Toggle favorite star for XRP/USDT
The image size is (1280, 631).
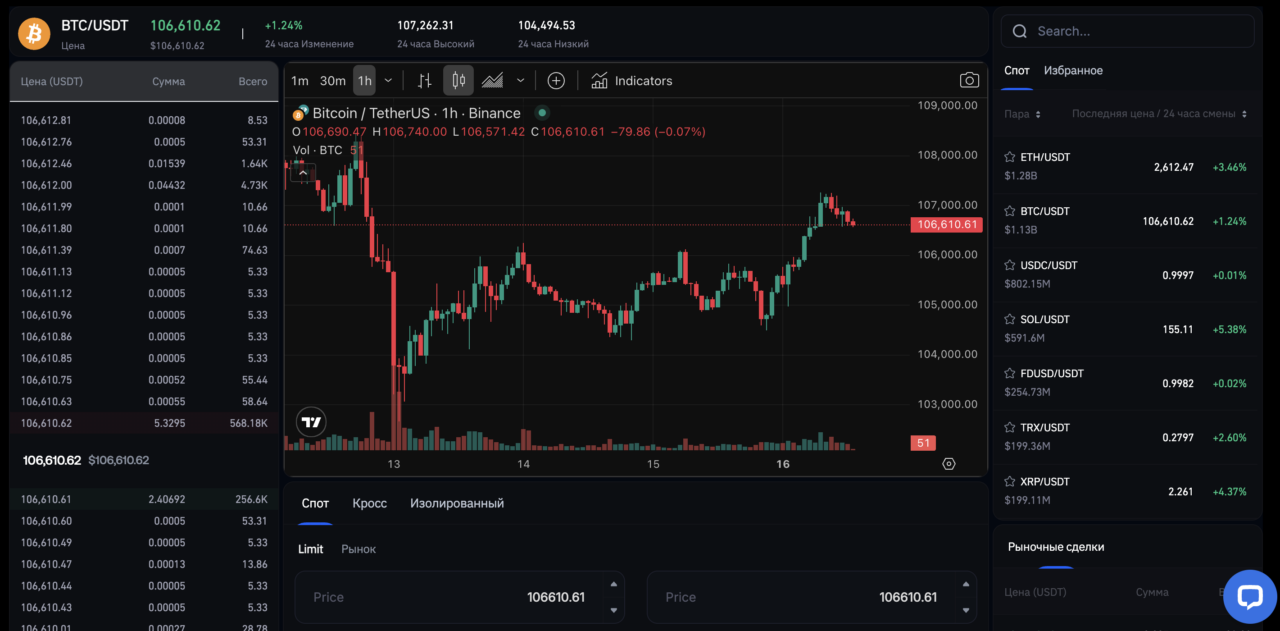(x=1010, y=481)
